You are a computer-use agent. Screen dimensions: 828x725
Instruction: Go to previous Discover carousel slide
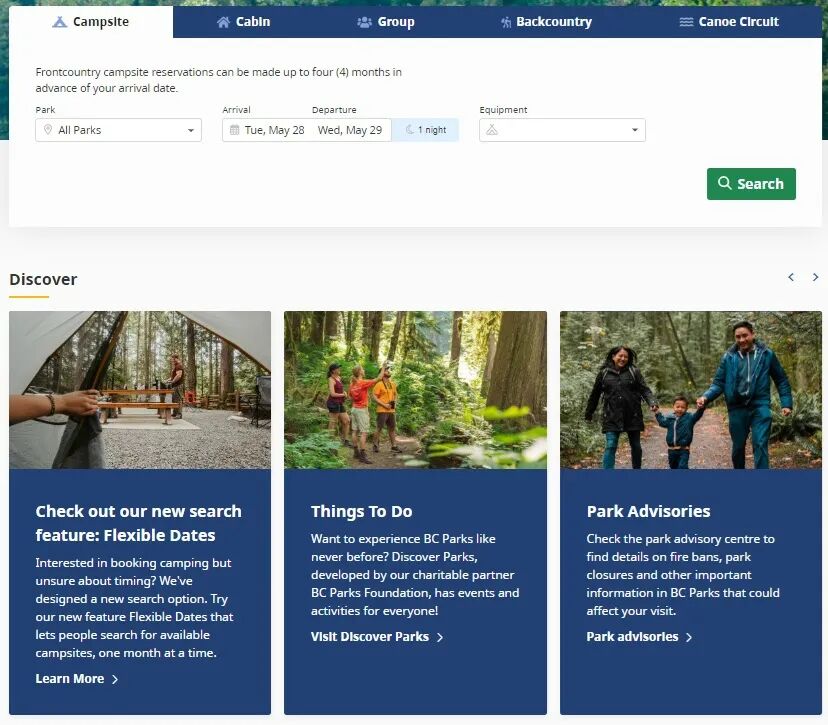tap(791, 277)
